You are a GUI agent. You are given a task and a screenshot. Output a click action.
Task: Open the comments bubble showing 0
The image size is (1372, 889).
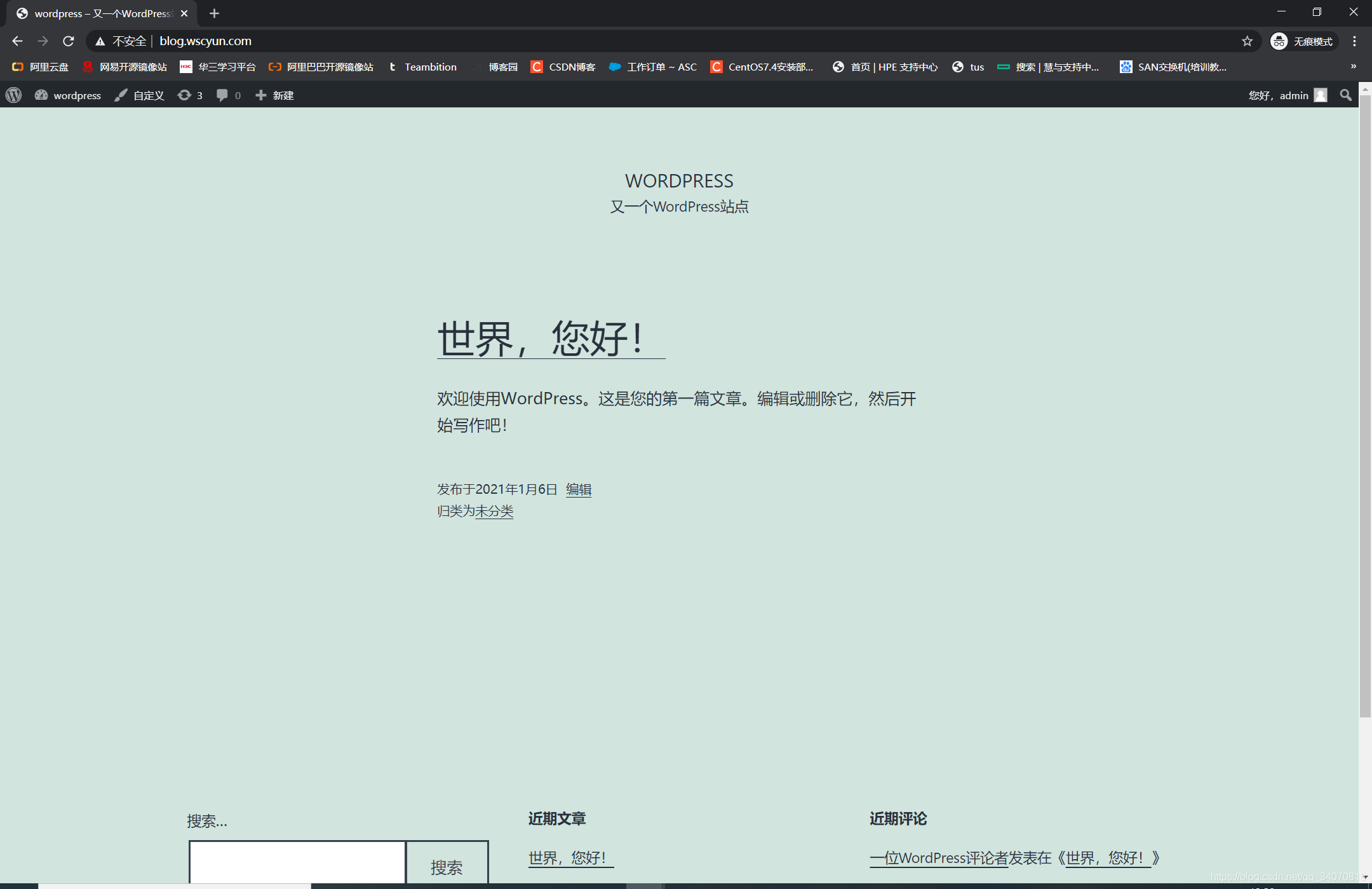[x=229, y=95]
